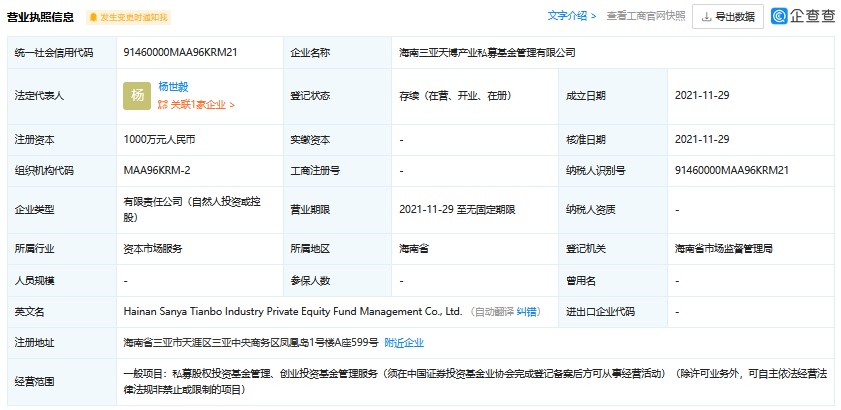The height and width of the screenshot is (410, 841).
Task: Click the 曾用名 label
Action: 580,281
